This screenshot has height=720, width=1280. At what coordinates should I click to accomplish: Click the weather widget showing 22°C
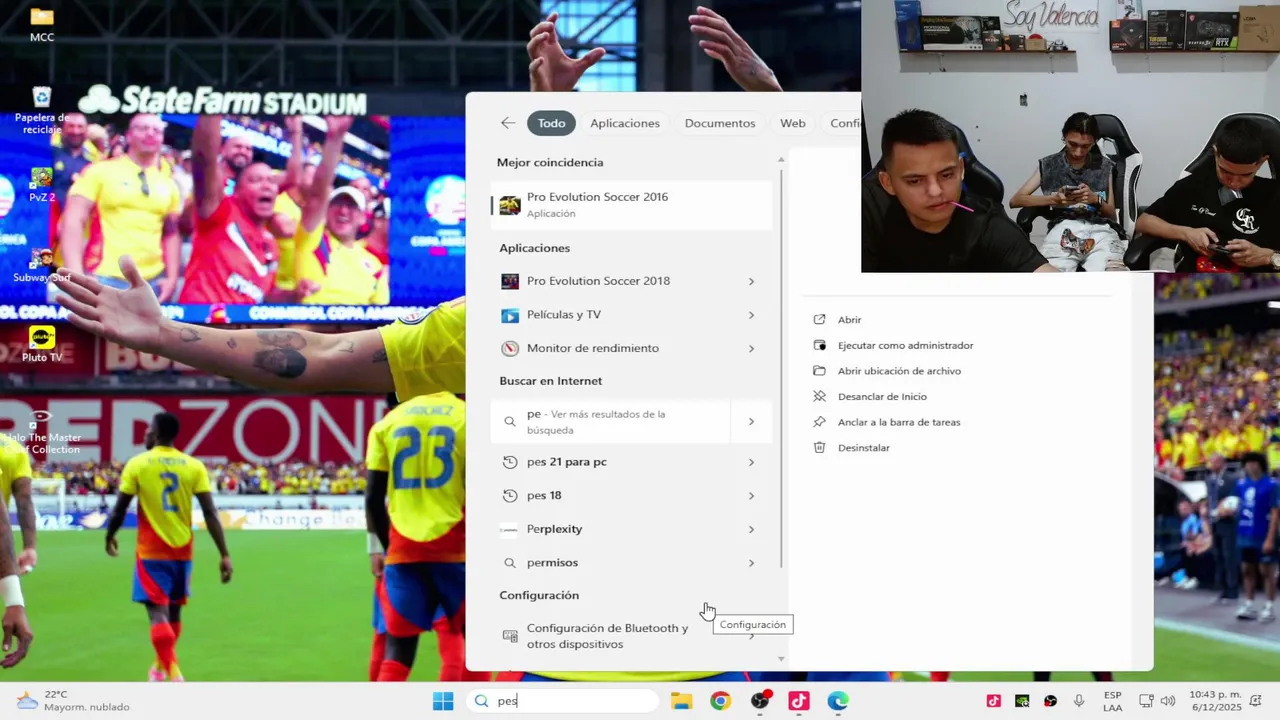pyautogui.click(x=72, y=701)
